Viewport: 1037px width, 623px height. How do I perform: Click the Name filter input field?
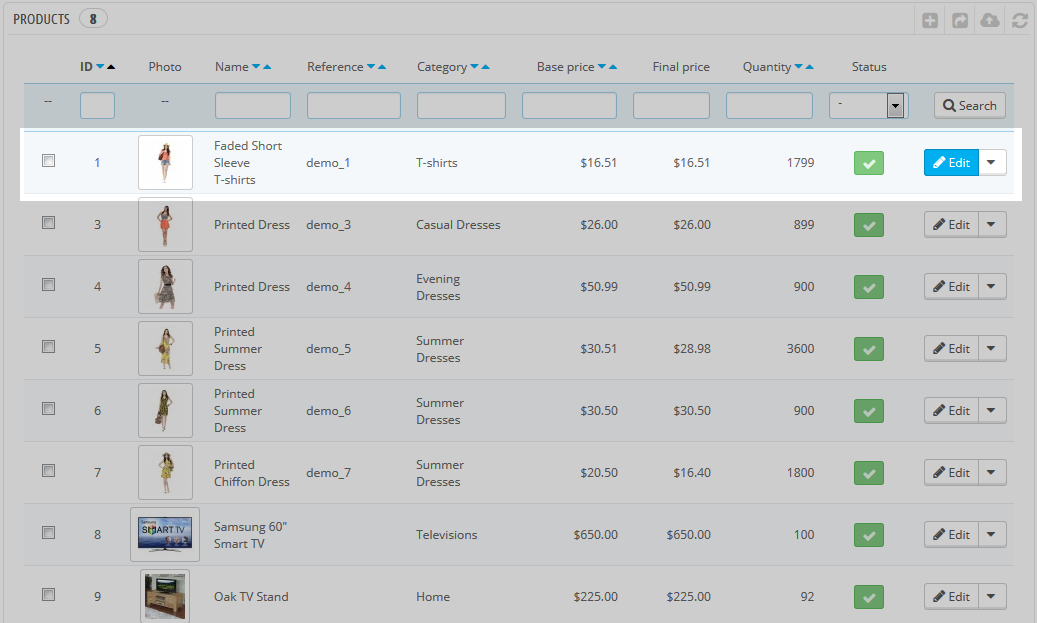click(x=252, y=106)
